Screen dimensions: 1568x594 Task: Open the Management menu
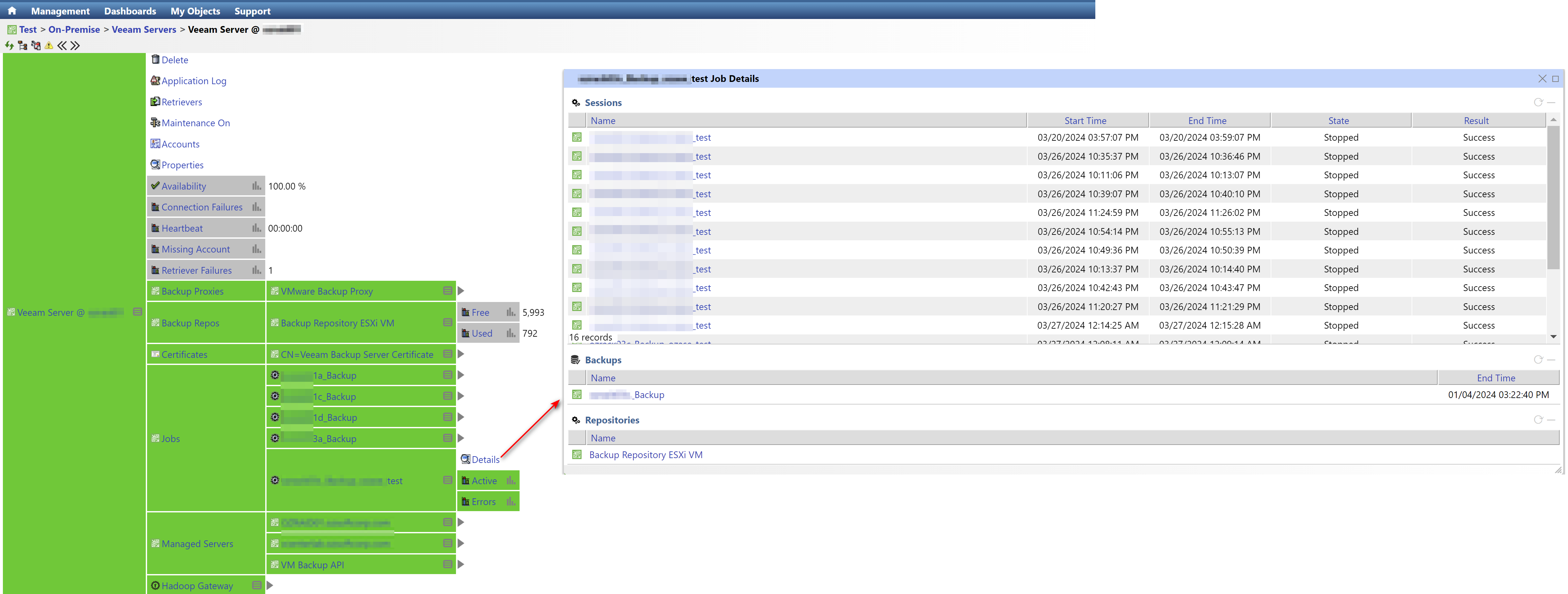coord(60,11)
